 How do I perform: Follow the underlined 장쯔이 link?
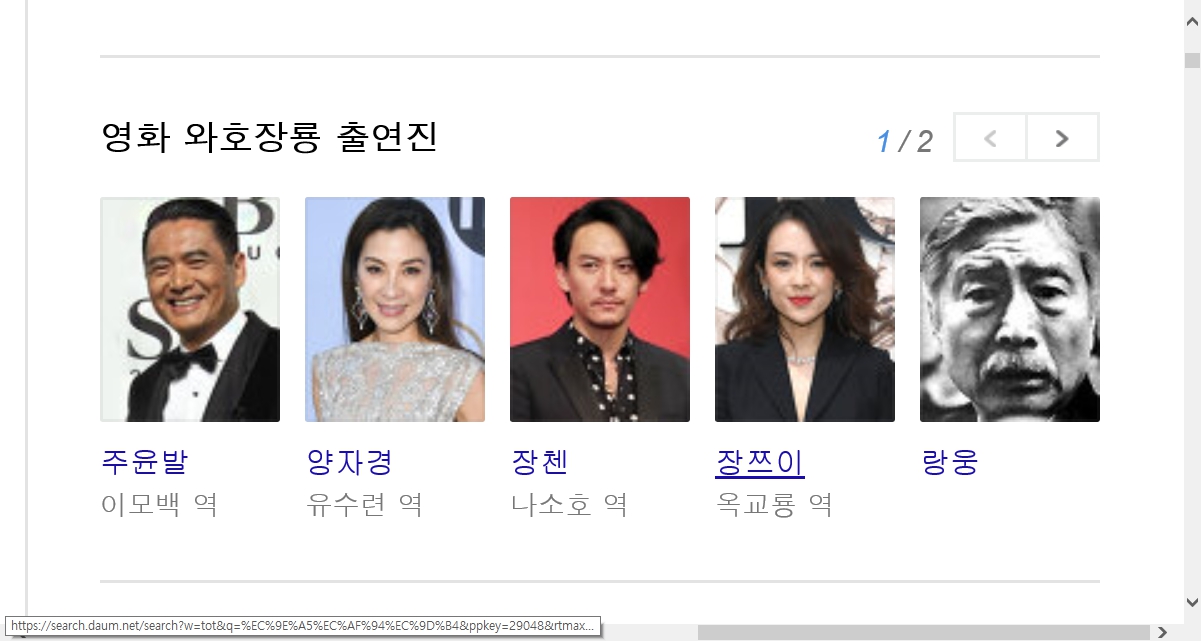click(x=760, y=463)
